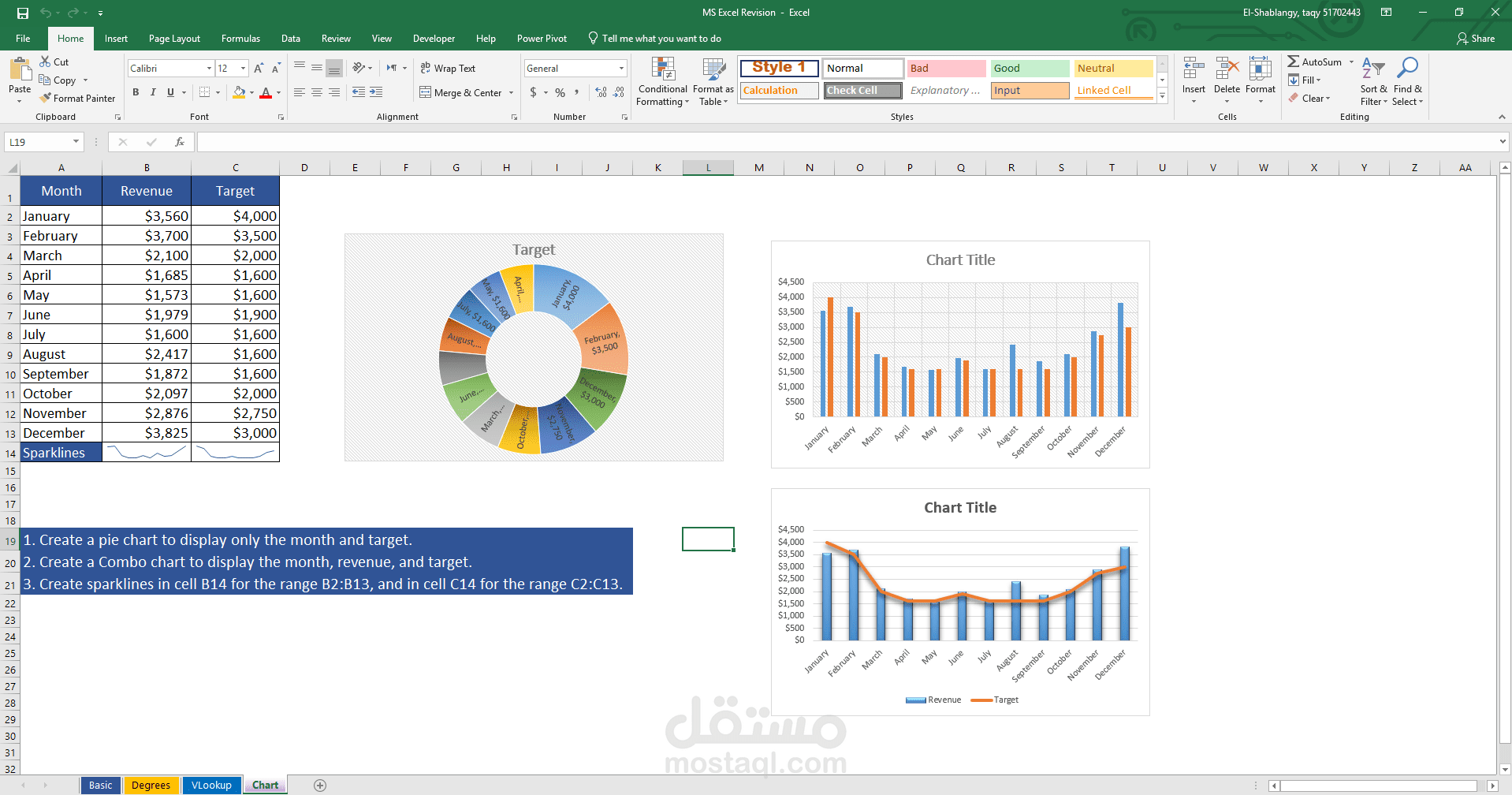Click the Decrease Indent icon

359,92
